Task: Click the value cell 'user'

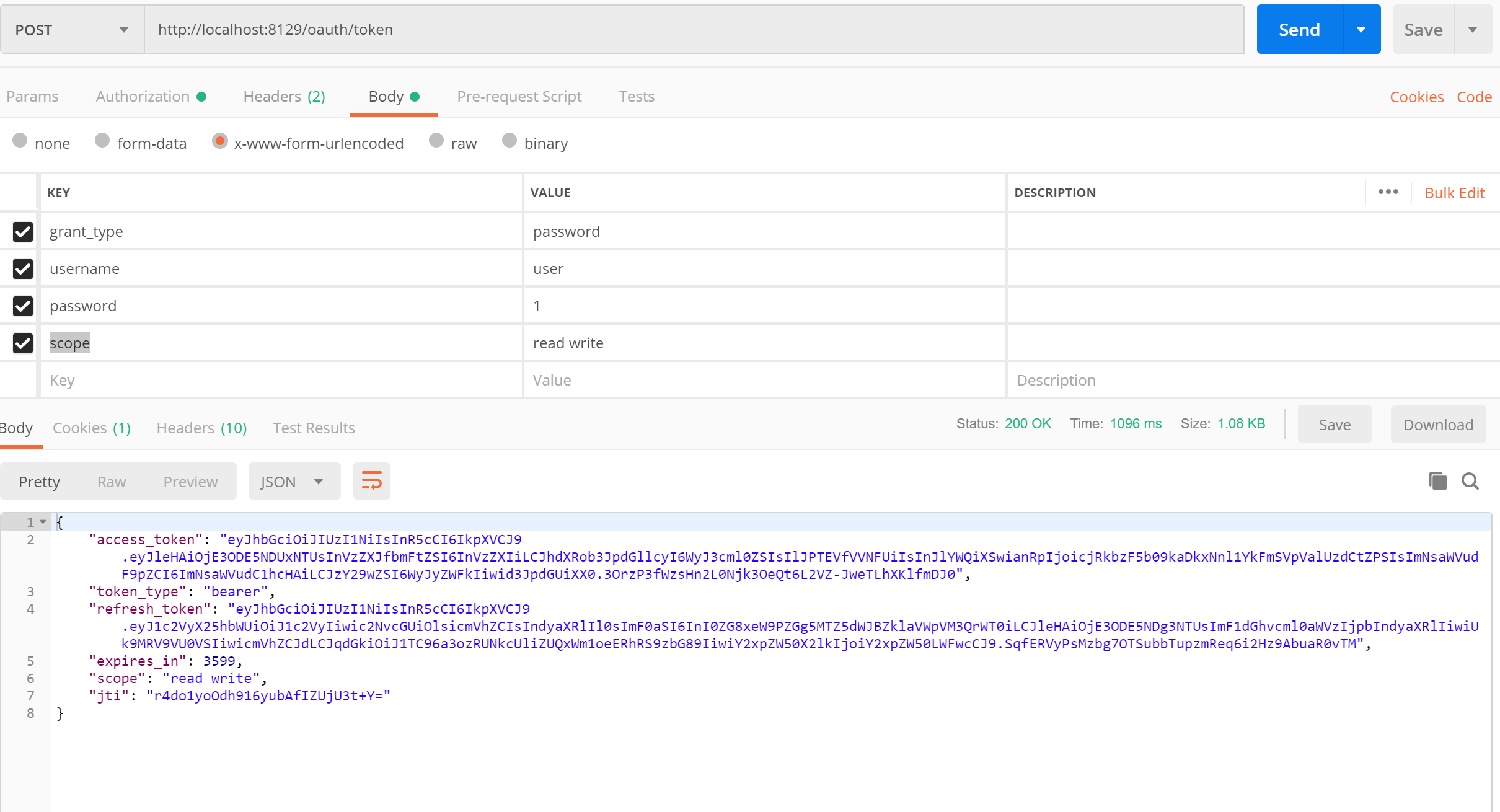Action: click(764, 269)
